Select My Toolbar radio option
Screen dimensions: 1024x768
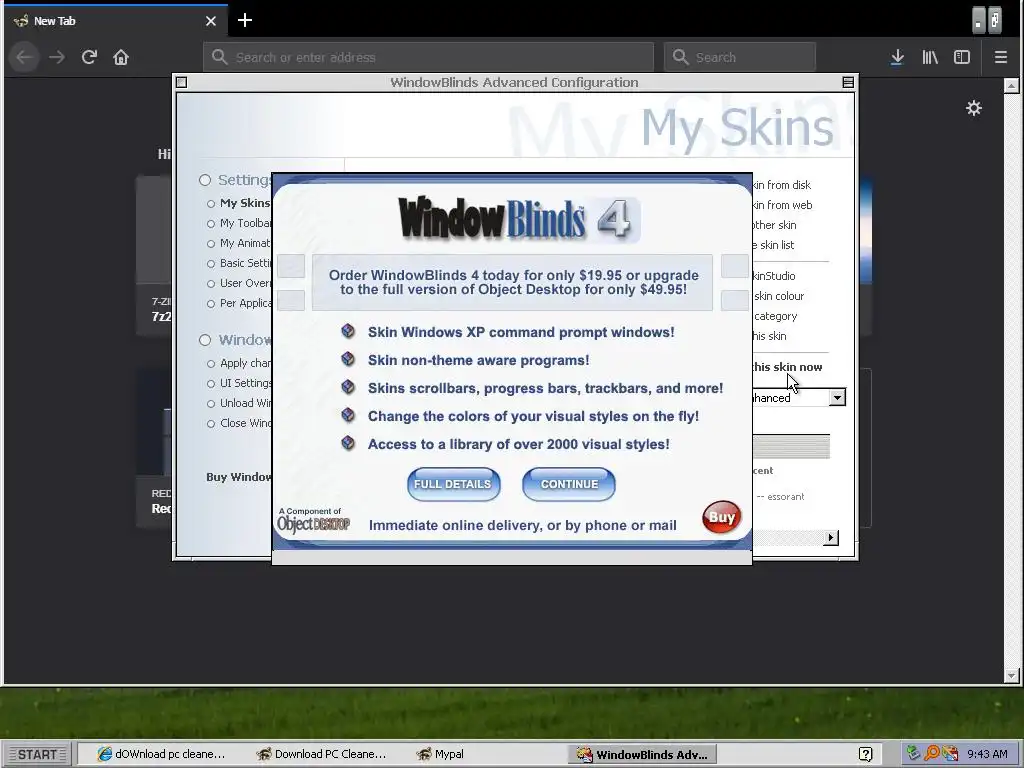coord(211,224)
